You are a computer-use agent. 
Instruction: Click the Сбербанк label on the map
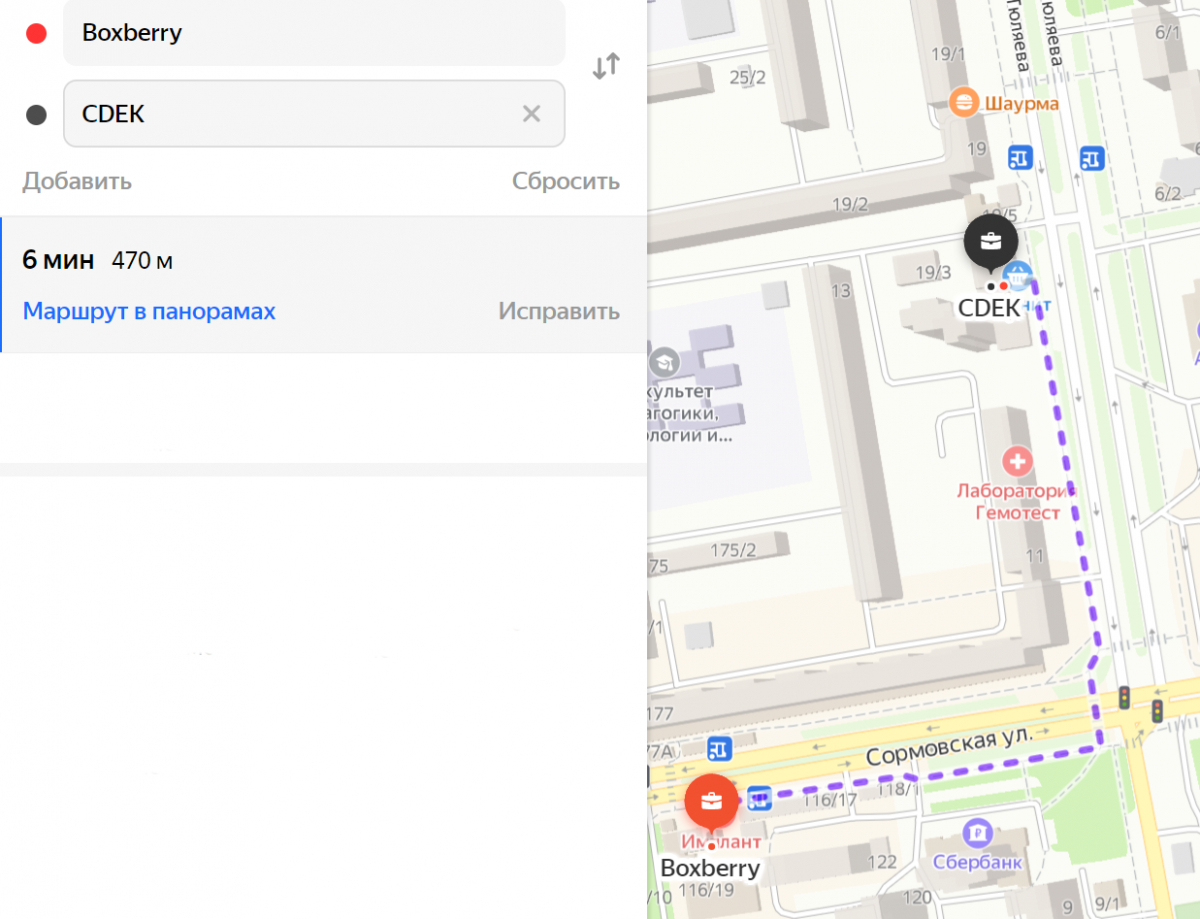pos(978,862)
